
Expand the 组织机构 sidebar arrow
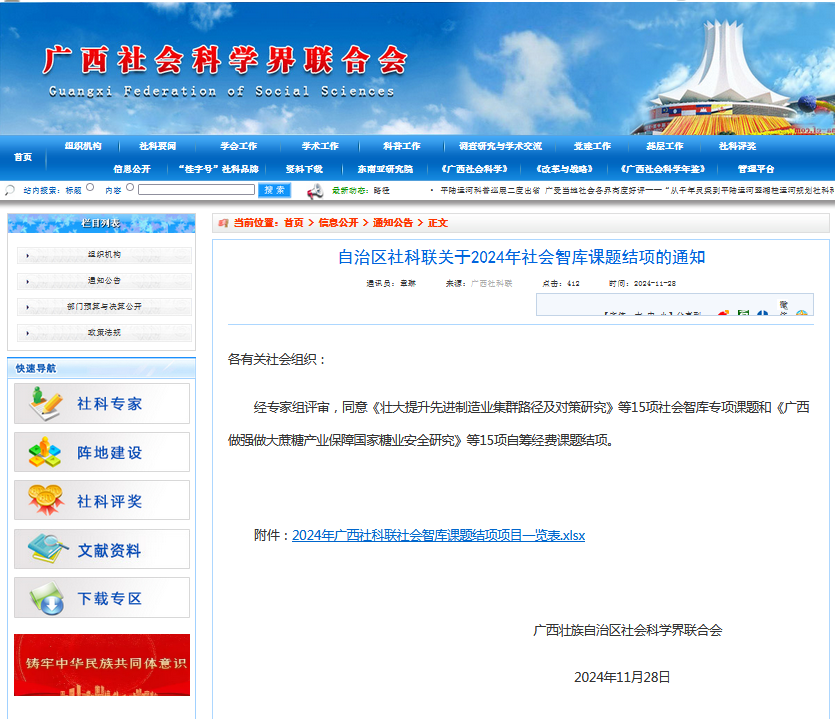pos(28,256)
